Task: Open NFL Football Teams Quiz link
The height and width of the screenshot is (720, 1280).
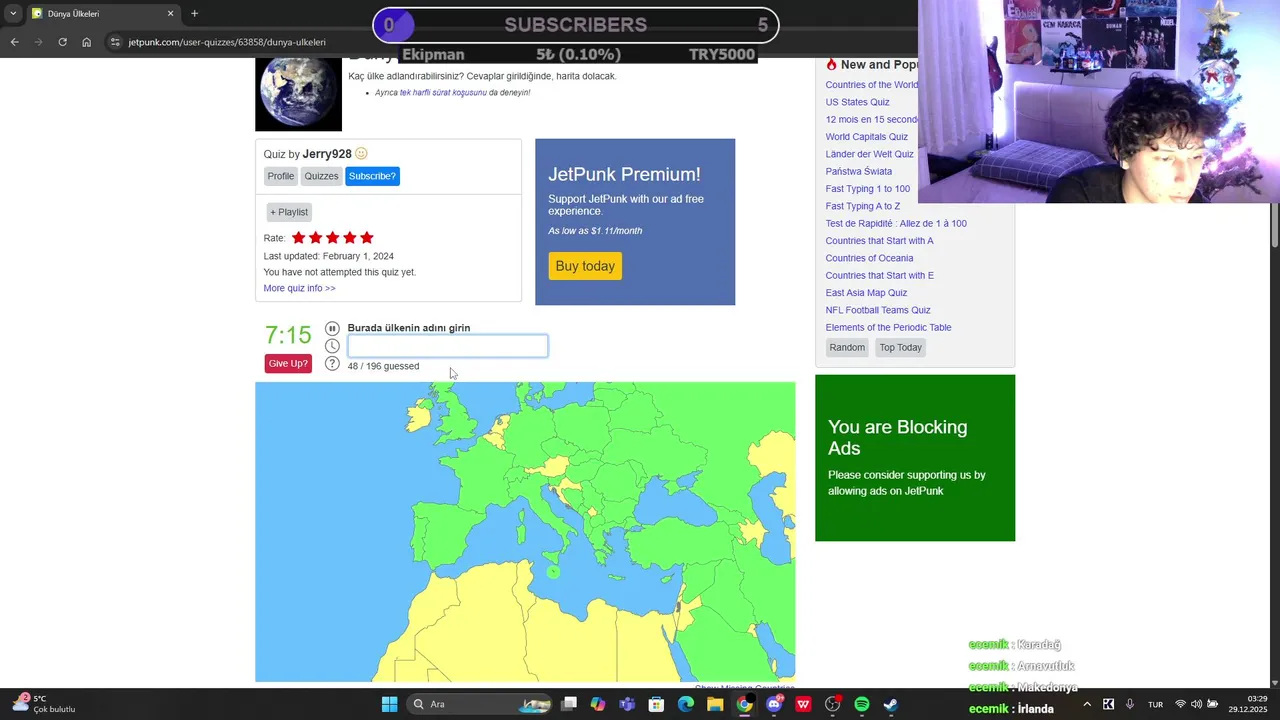Action: (877, 310)
